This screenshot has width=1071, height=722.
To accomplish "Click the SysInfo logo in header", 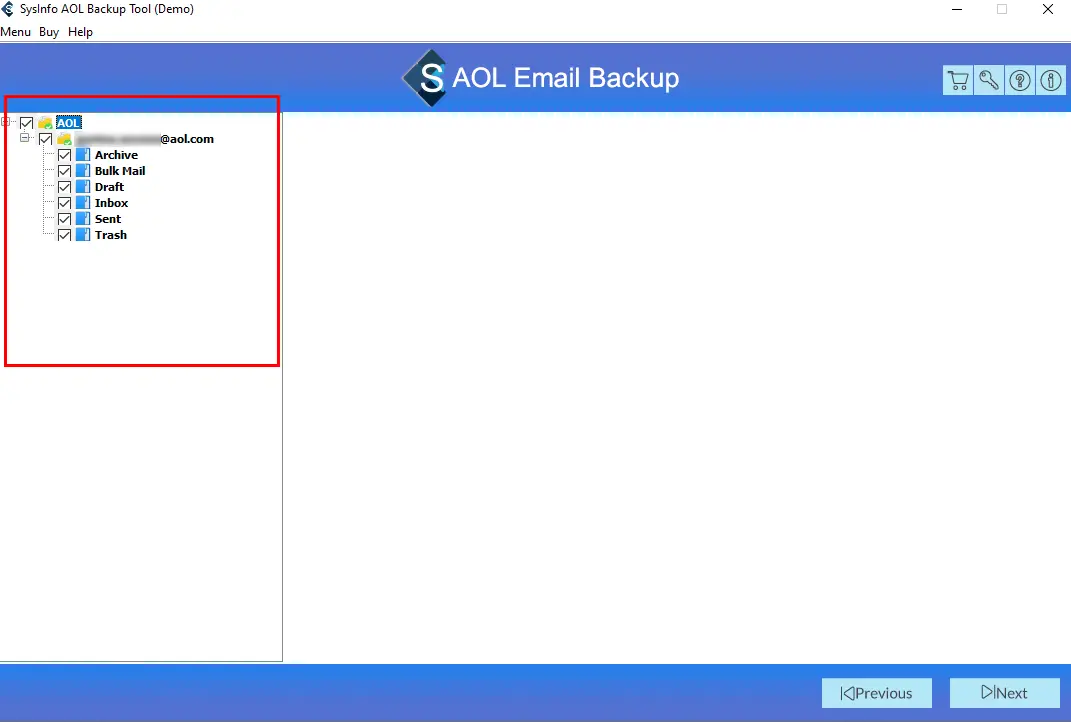I will [426, 78].
